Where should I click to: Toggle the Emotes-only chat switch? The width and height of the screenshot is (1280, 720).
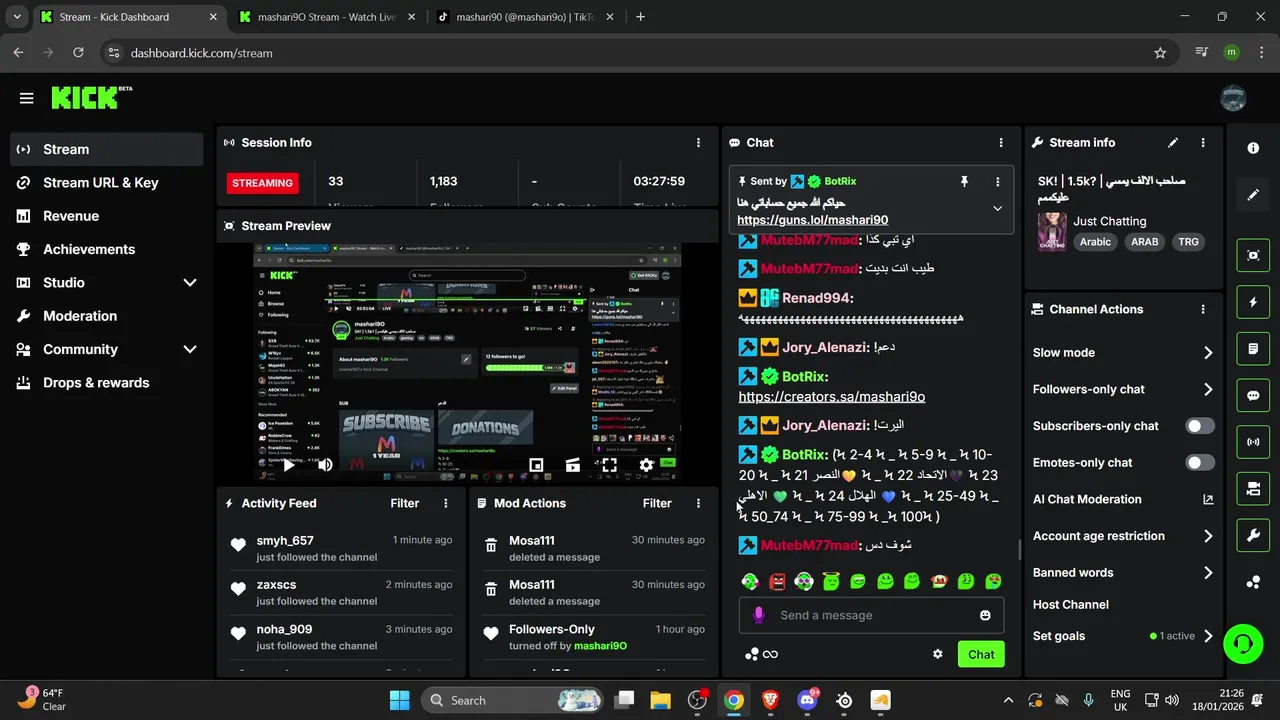point(1200,463)
